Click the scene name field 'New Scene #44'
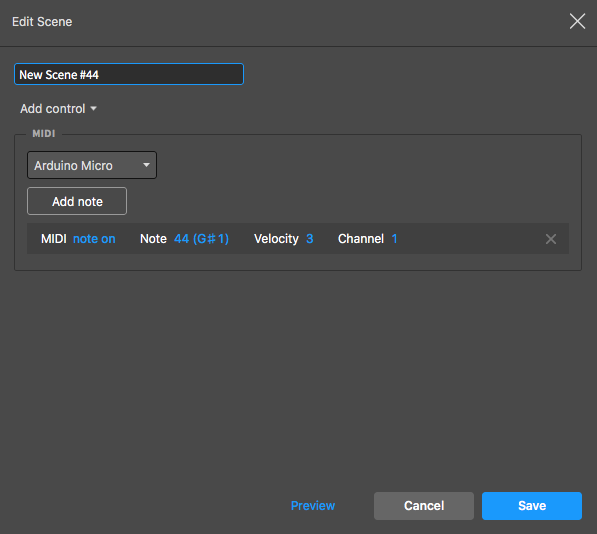 click(129, 74)
